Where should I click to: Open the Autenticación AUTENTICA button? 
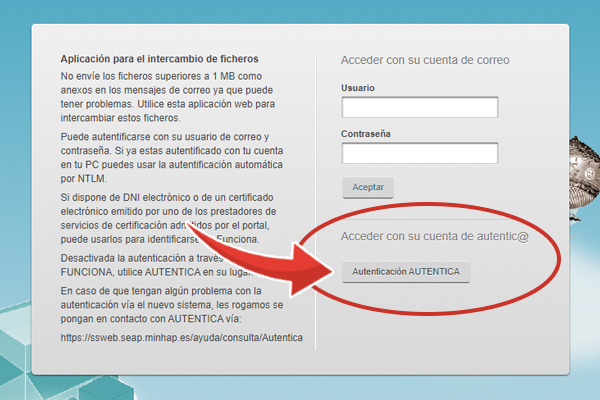coord(406,272)
